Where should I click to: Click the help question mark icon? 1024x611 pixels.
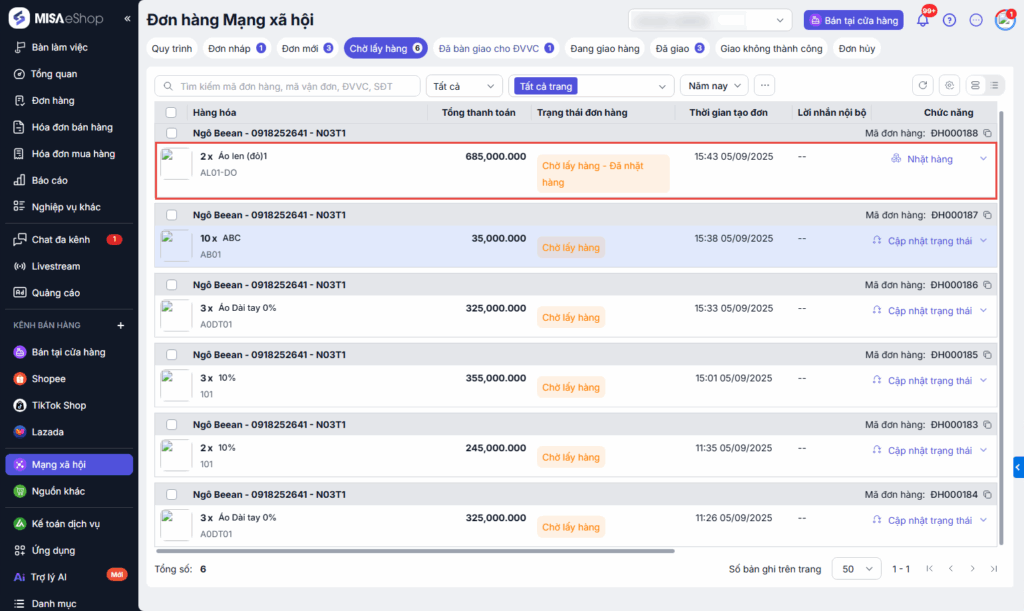coord(949,20)
